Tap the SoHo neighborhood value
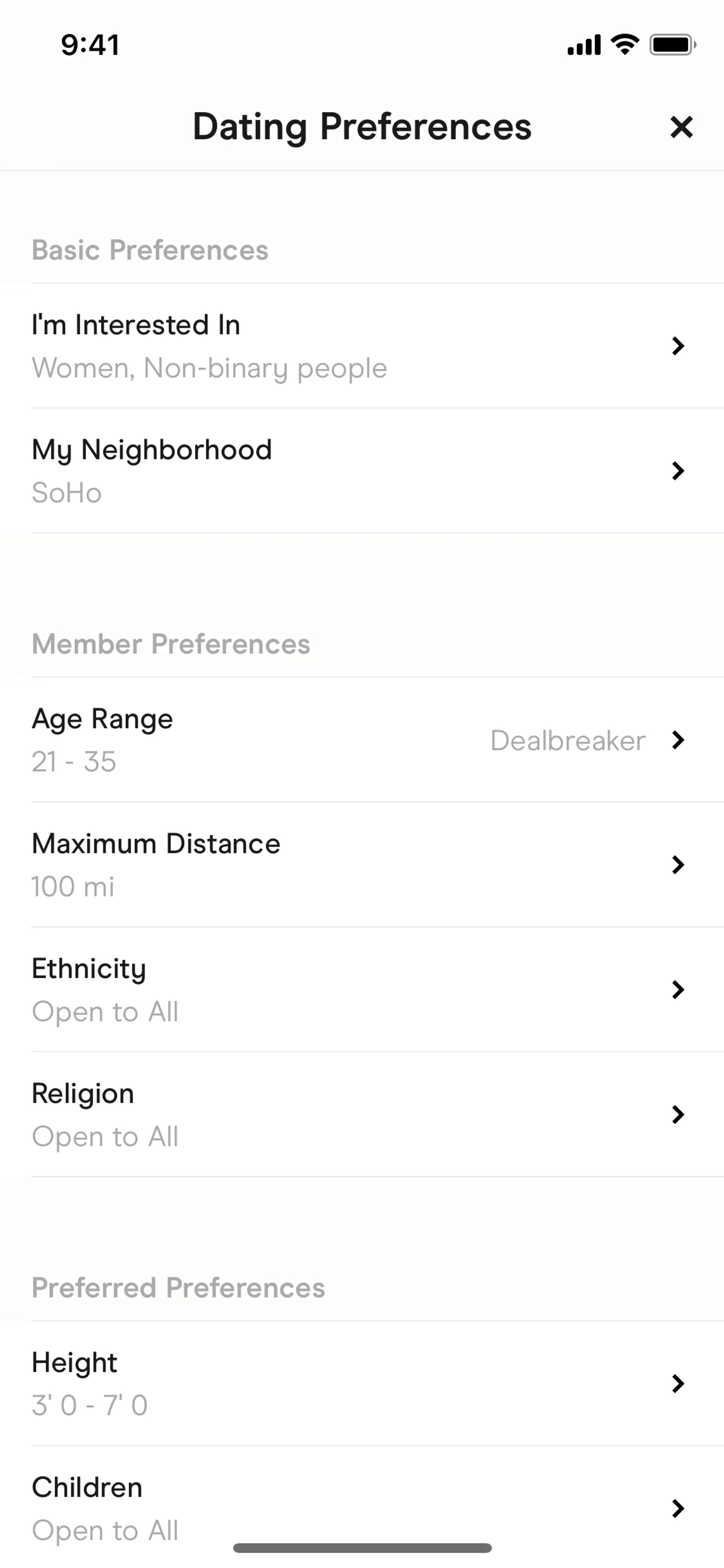Viewport: 724px width, 1568px height. pos(67,493)
